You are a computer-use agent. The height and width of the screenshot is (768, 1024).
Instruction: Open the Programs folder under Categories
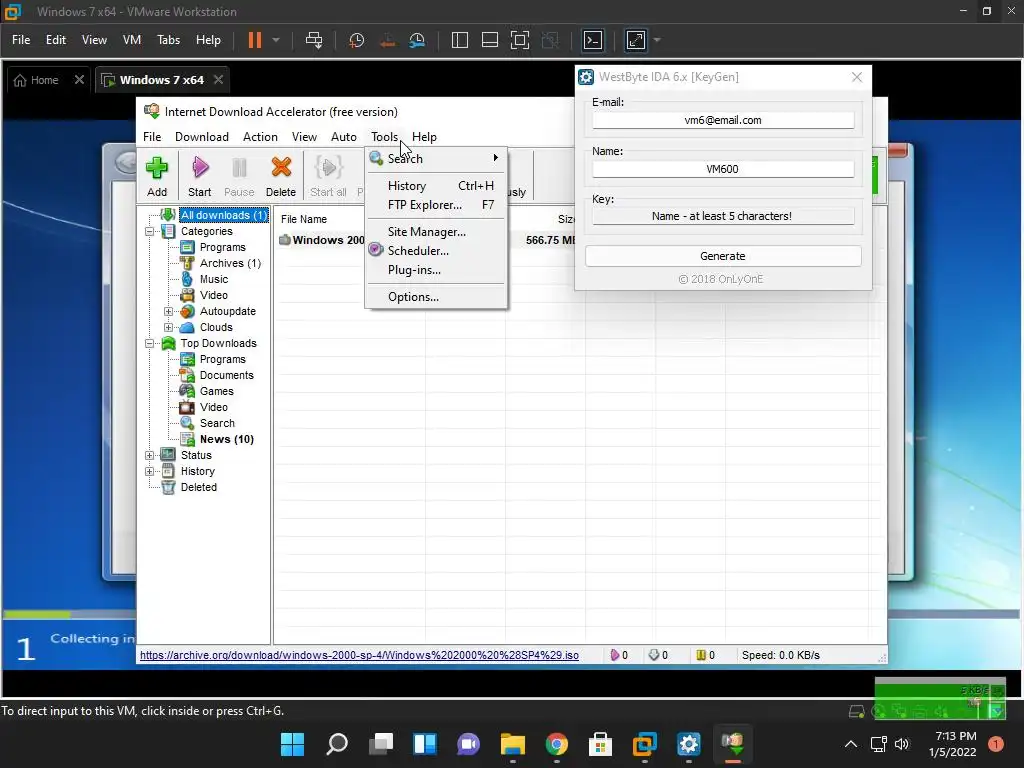[222, 247]
